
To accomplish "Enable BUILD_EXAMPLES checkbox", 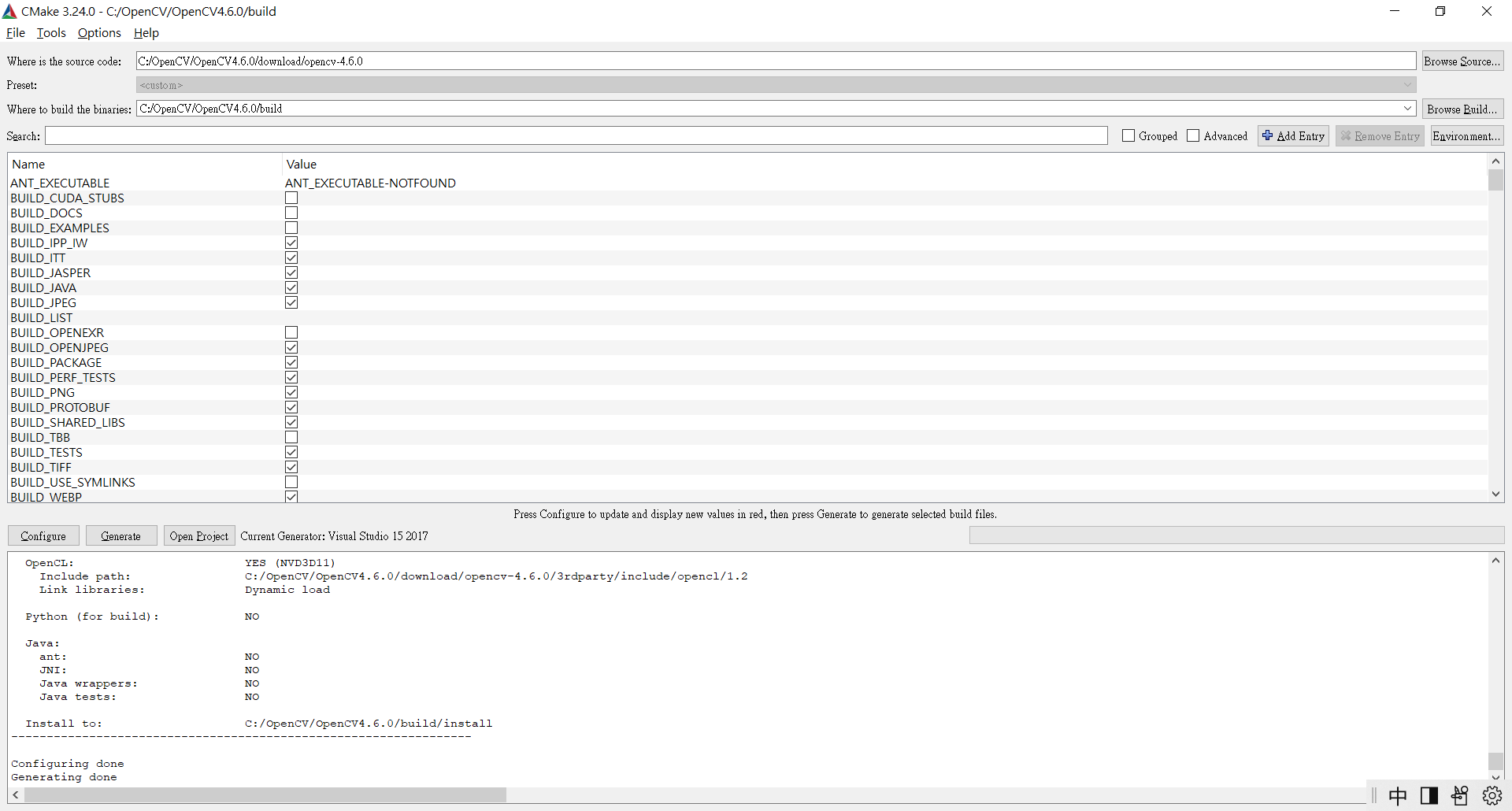I will pos(291,228).
